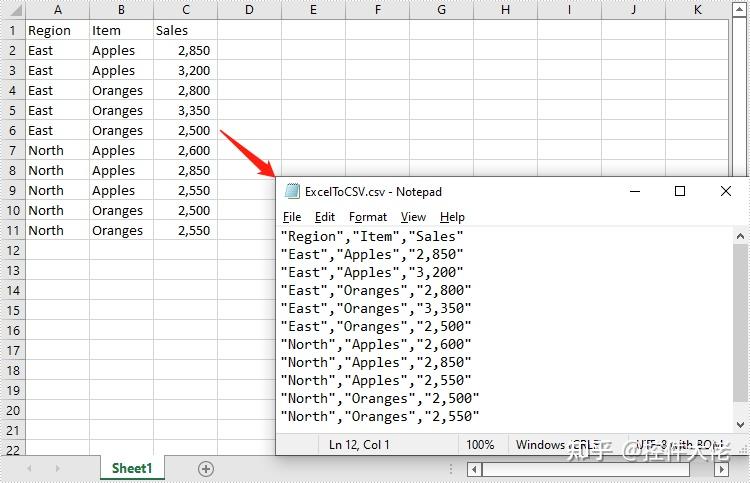Click the Notepad line "North","Oranges","2,550"

pyautogui.click(x=380, y=417)
